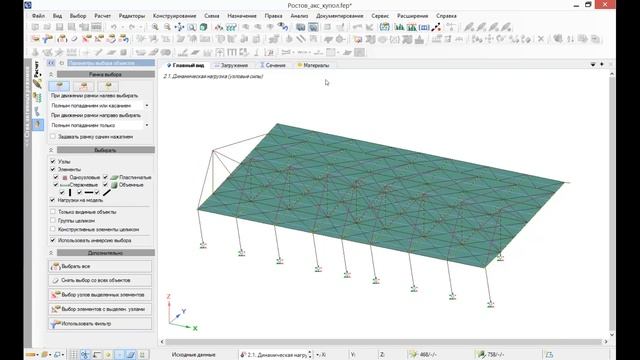Viewport: 640px width, 360px height.
Task: Click red-cross selection icon in second toolbar row
Action: tap(87, 39)
